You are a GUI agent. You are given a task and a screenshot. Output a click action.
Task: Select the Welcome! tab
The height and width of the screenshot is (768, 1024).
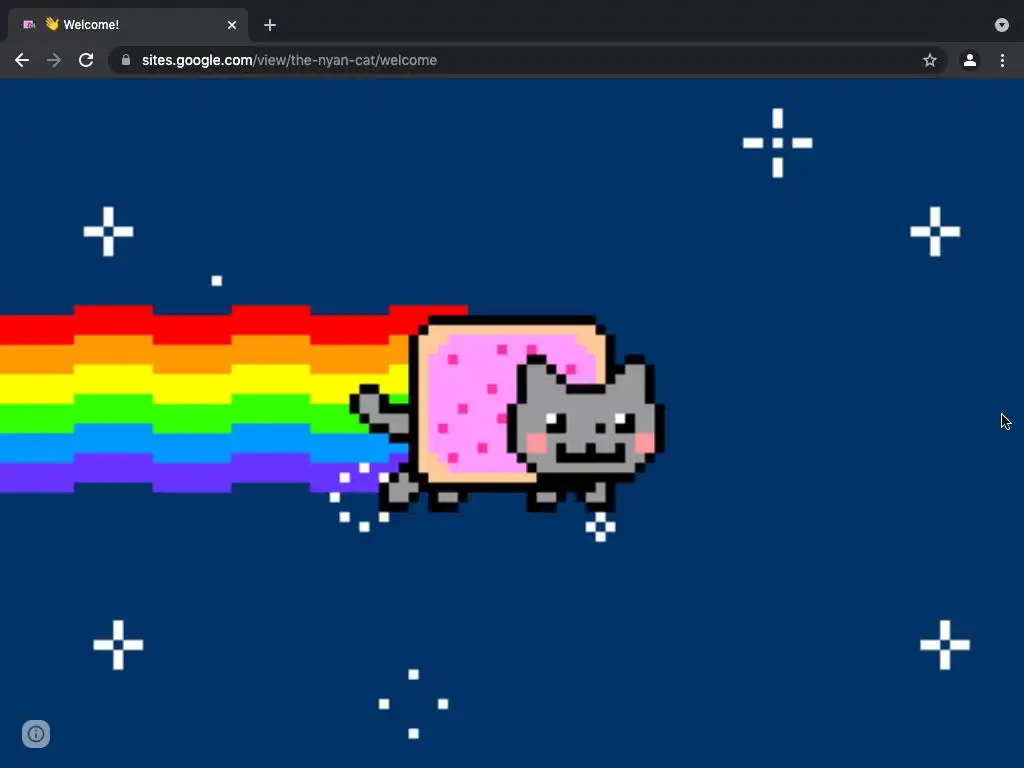click(x=128, y=25)
